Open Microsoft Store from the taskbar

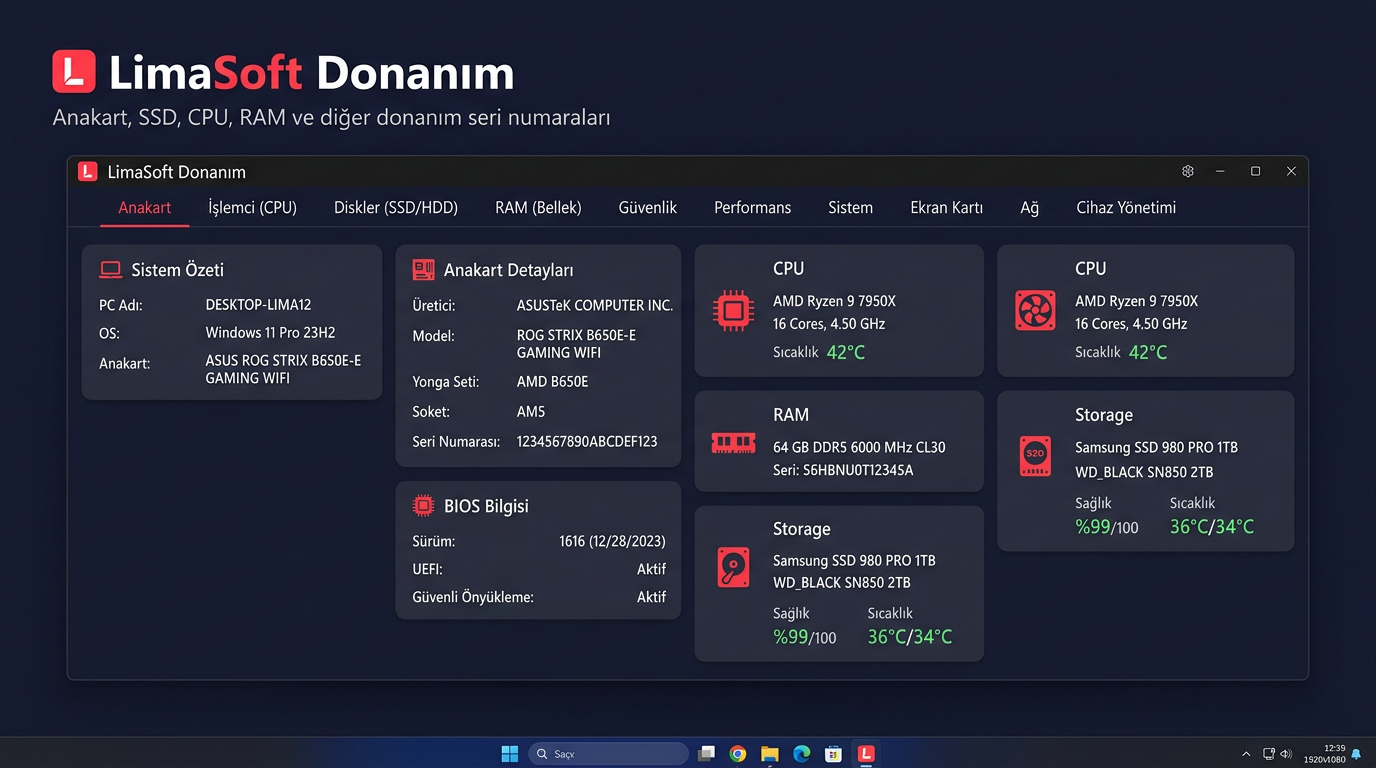(x=833, y=753)
